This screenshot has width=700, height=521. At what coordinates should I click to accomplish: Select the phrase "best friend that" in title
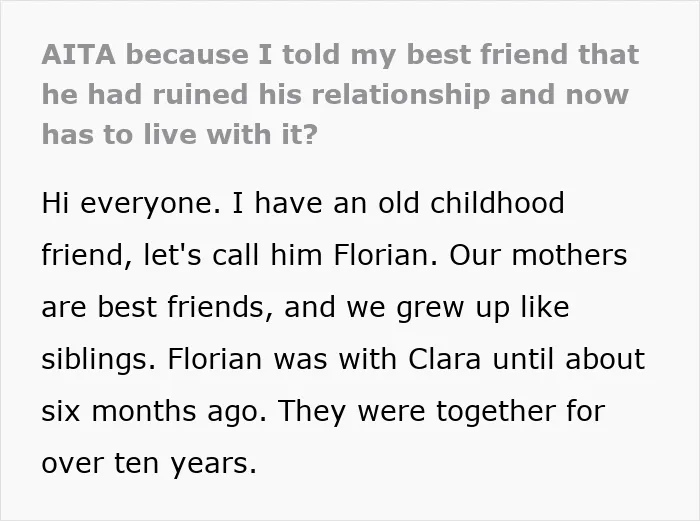tap(523, 54)
